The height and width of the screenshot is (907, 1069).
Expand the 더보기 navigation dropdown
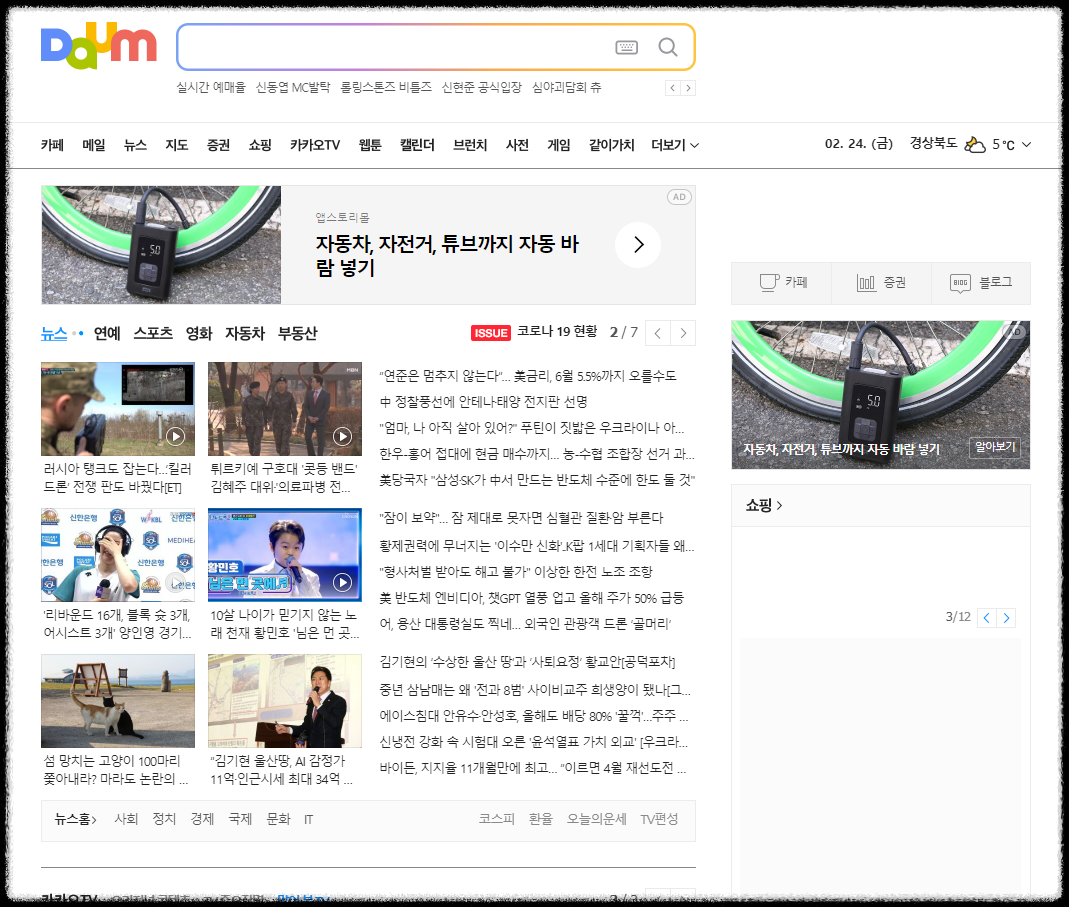tap(675, 145)
